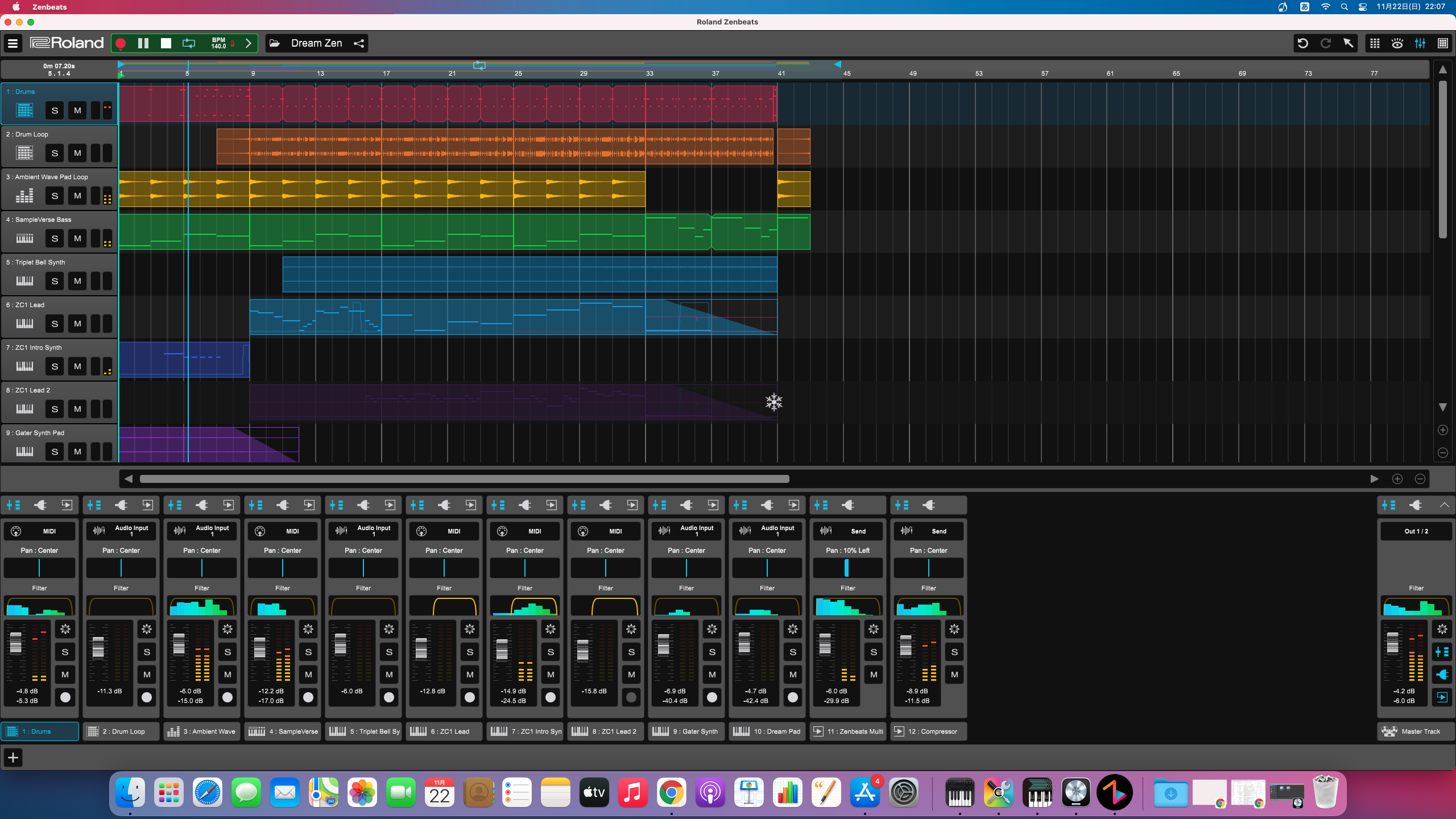Viewport: 1456px width, 819px height.
Task: Open Zenbeats Multi channel Send input selector
Action: pos(847,531)
